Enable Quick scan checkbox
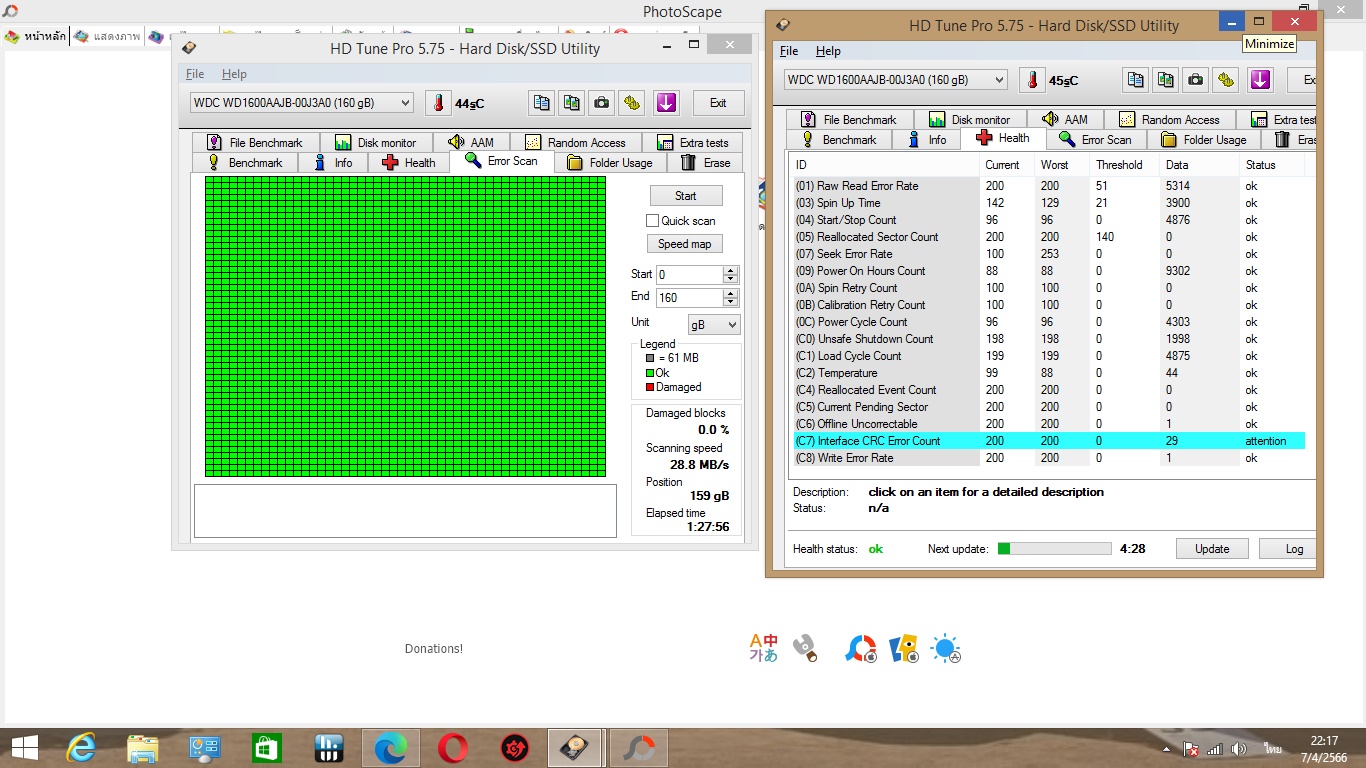 (x=652, y=221)
